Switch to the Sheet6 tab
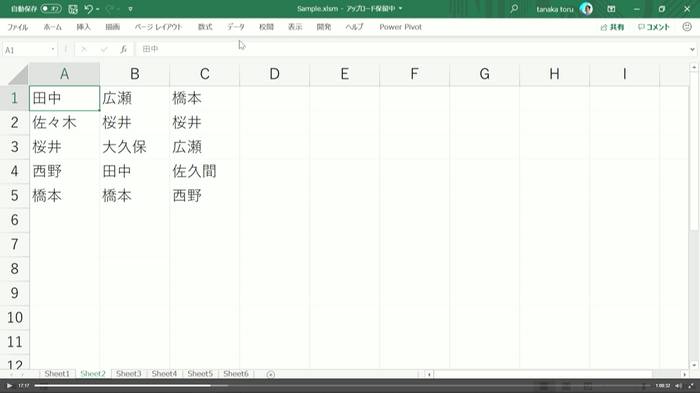 pyautogui.click(x=236, y=374)
